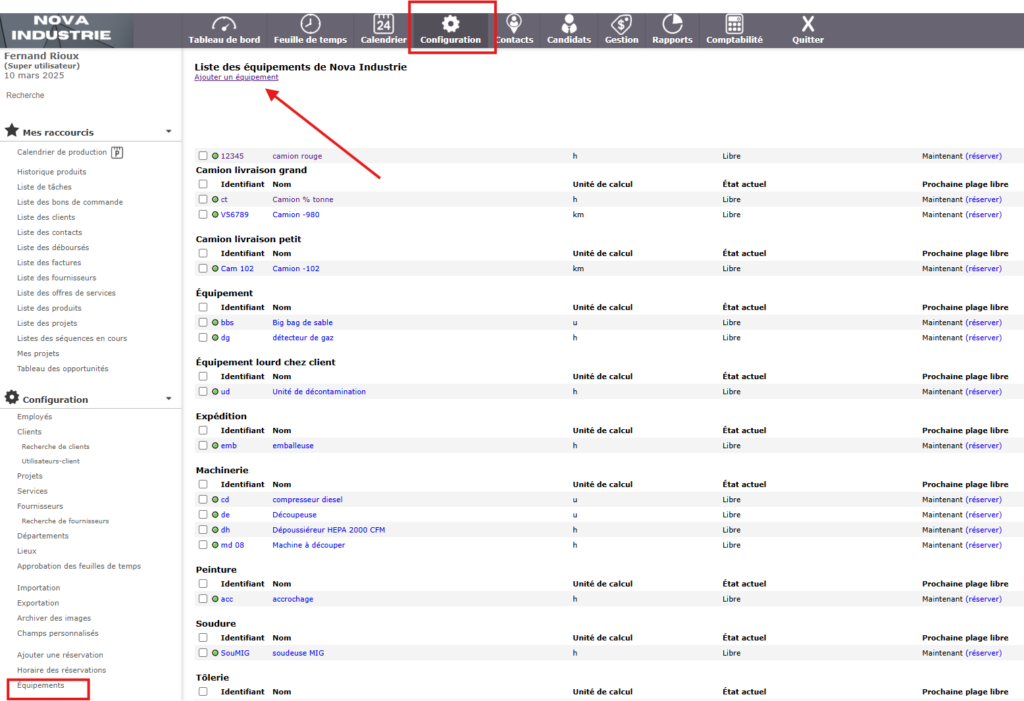Open the Unité de décontamination equipment link
This screenshot has width=1024, height=701.
point(319,392)
